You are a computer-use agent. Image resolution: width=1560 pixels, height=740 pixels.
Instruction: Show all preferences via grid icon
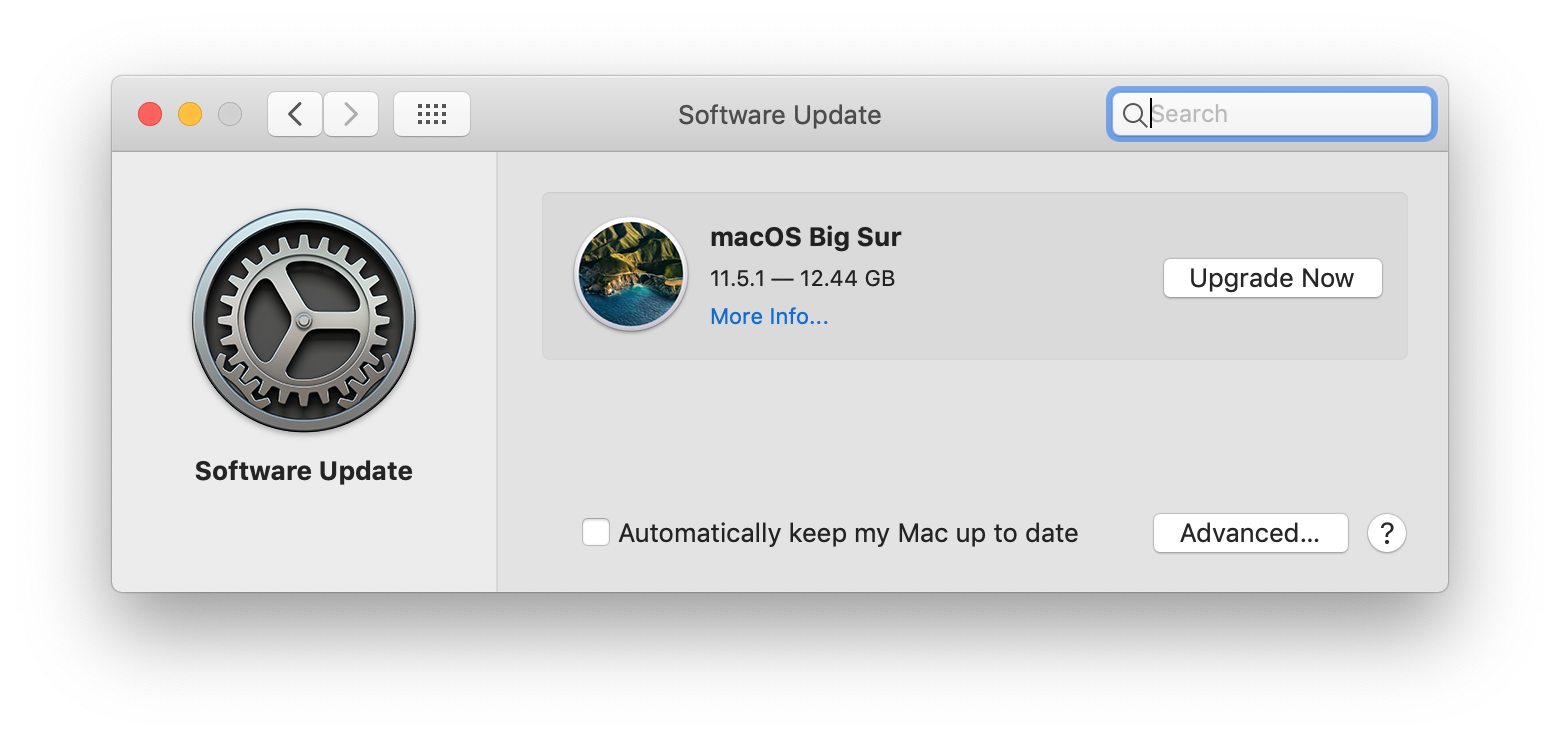coord(432,114)
